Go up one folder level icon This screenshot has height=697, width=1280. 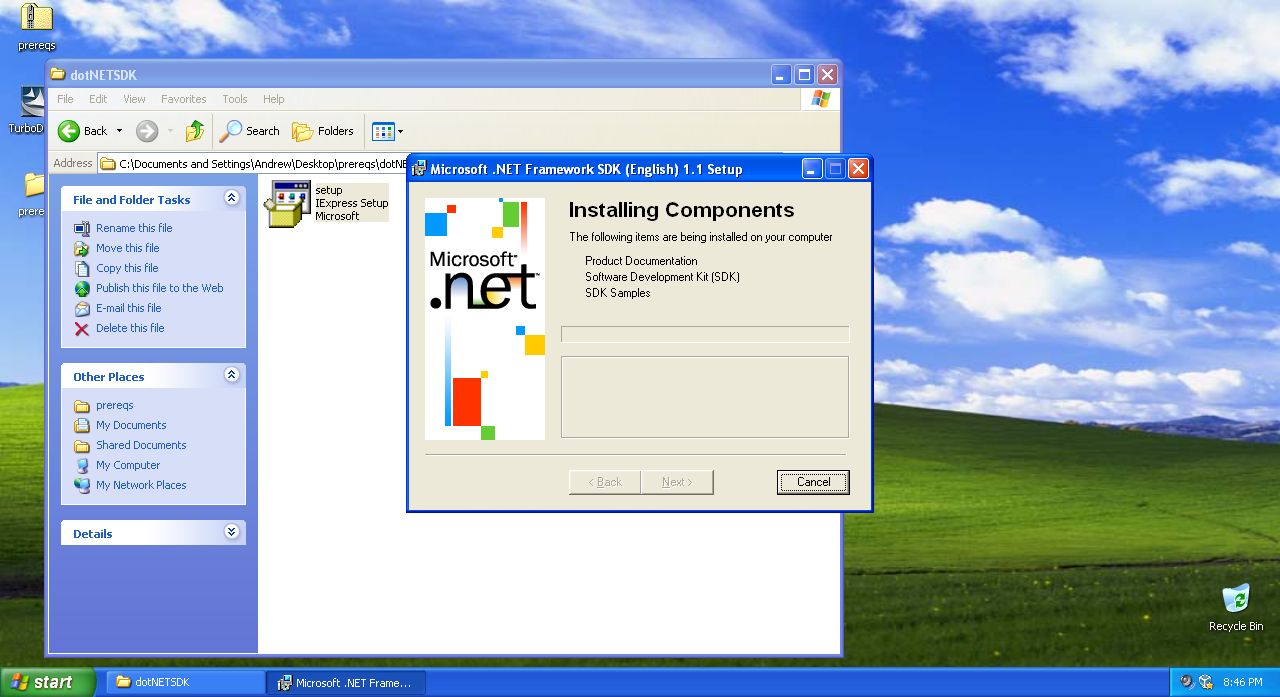195,131
